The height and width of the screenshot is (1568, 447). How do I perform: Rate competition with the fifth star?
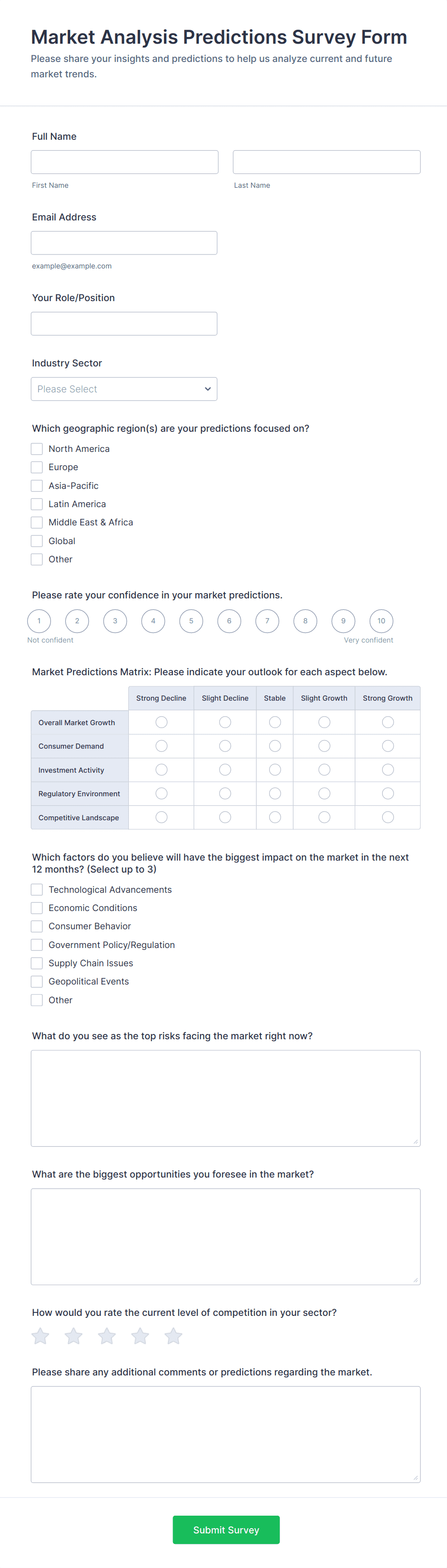coord(173,1336)
